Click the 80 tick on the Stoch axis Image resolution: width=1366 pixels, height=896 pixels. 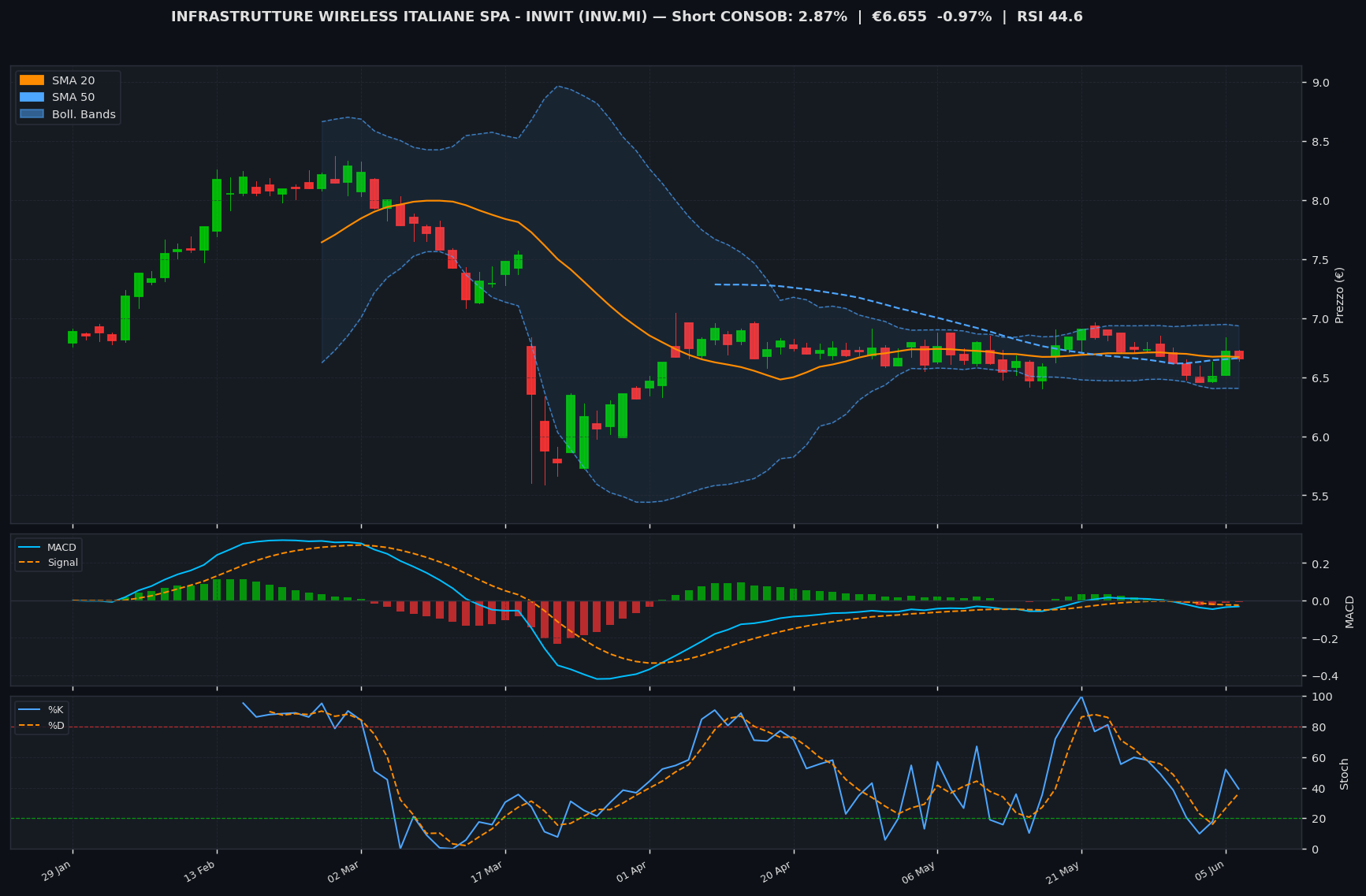click(1319, 727)
